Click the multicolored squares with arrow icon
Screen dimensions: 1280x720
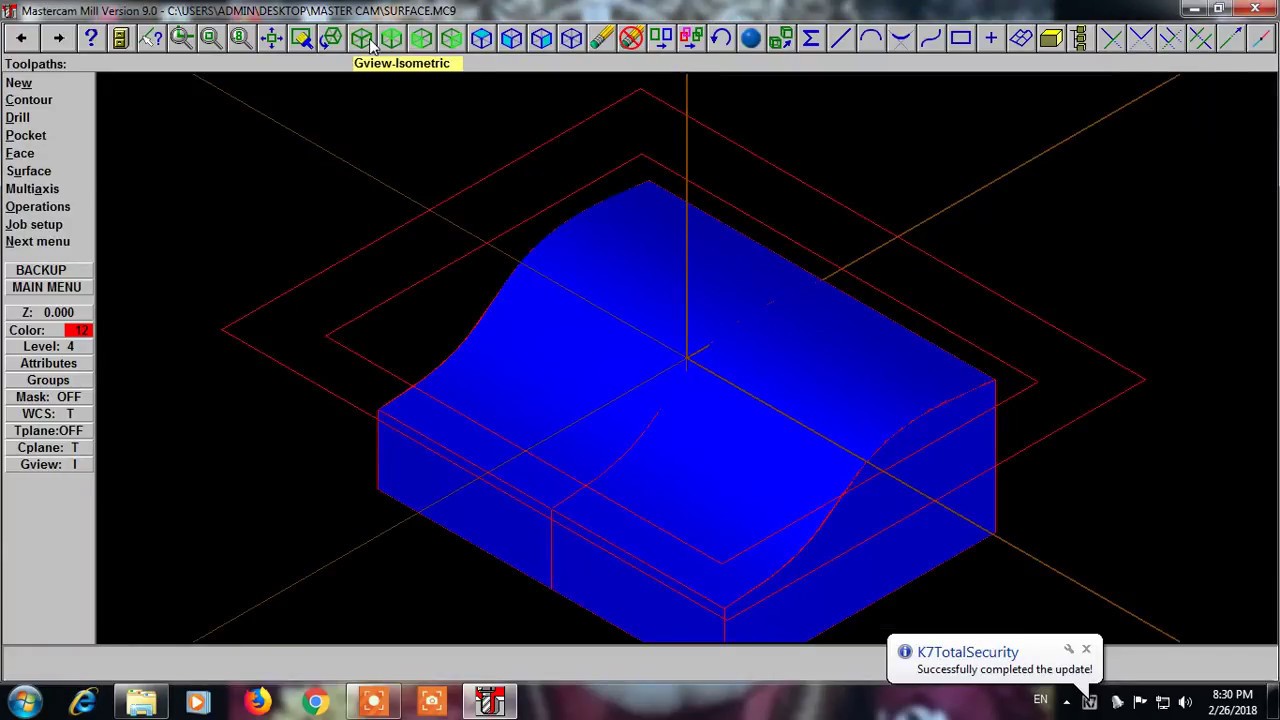click(691, 38)
